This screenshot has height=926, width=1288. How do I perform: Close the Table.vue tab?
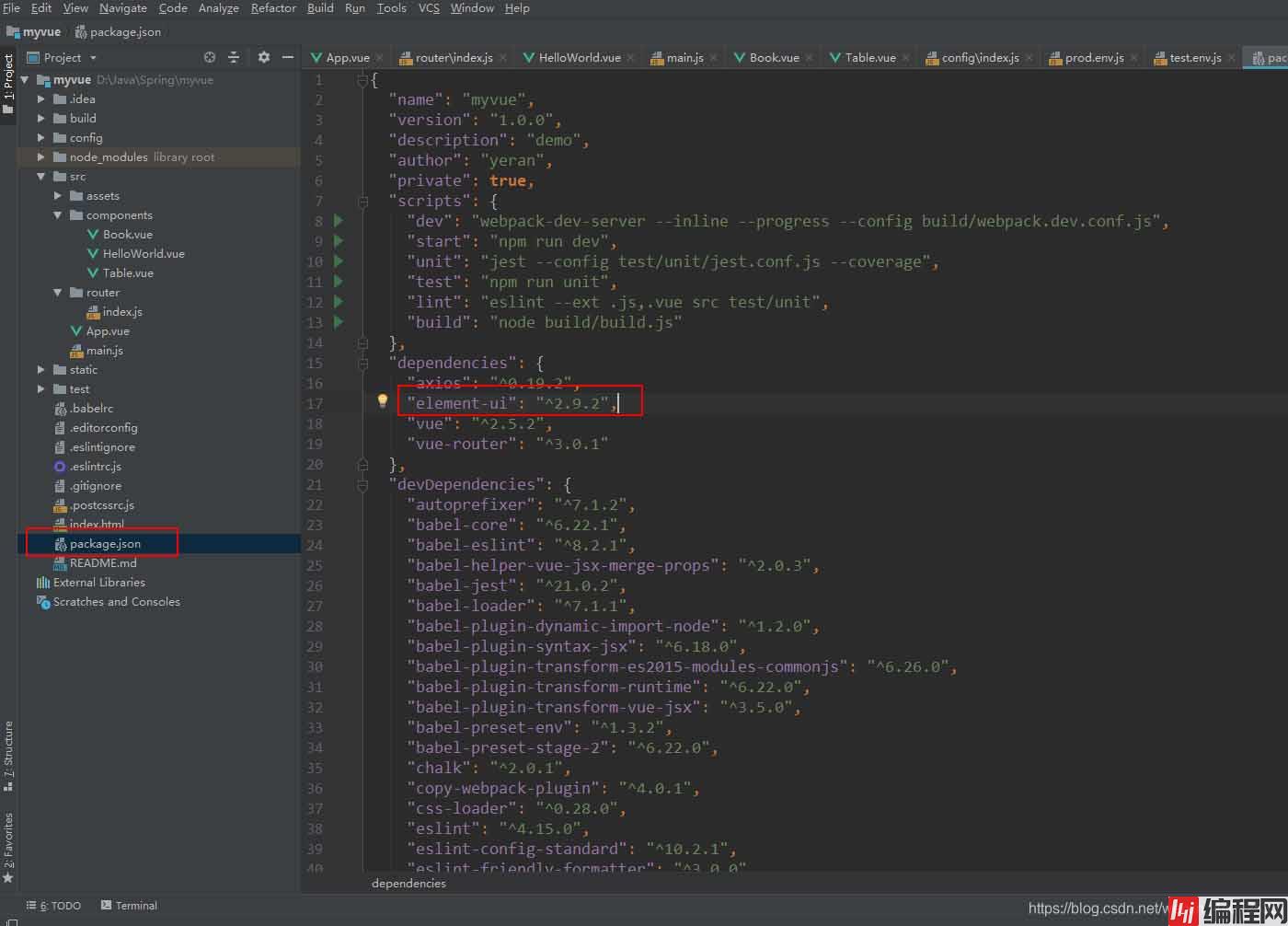pyautogui.click(x=906, y=58)
